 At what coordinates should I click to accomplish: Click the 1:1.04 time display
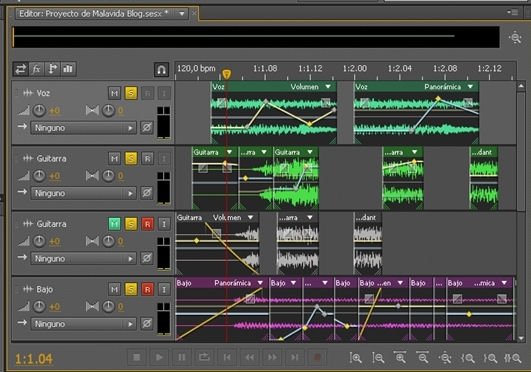(34, 359)
